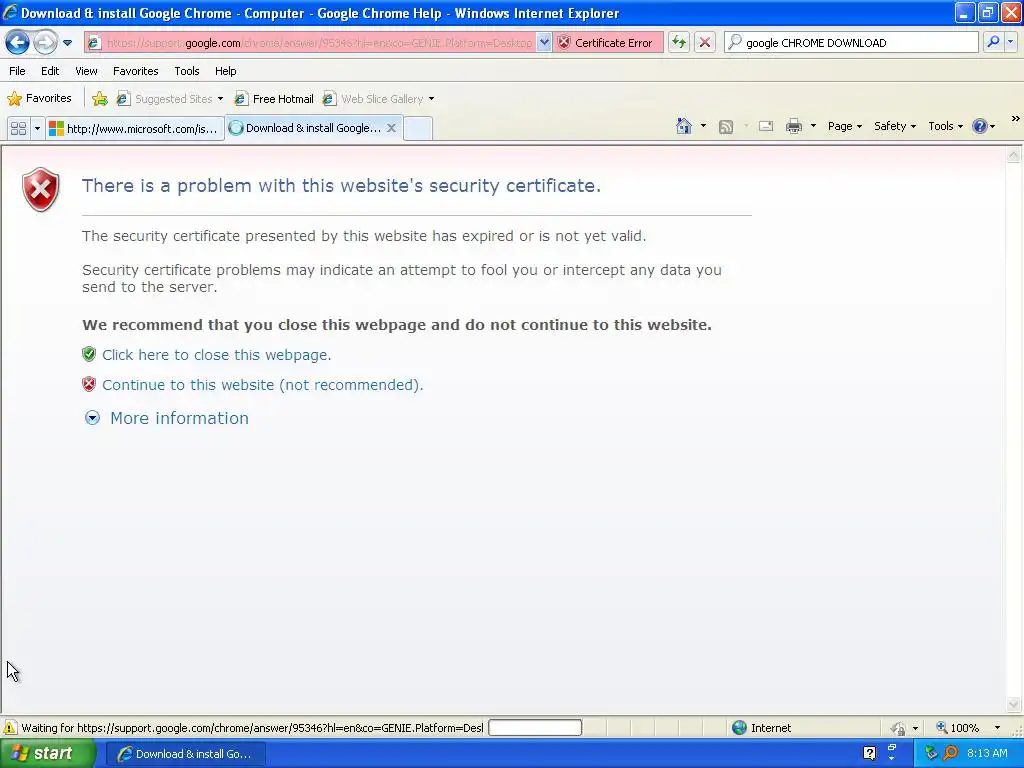Click the Search magnifier button
This screenshot has width=1024, height=768.
[x=993, y=43]
